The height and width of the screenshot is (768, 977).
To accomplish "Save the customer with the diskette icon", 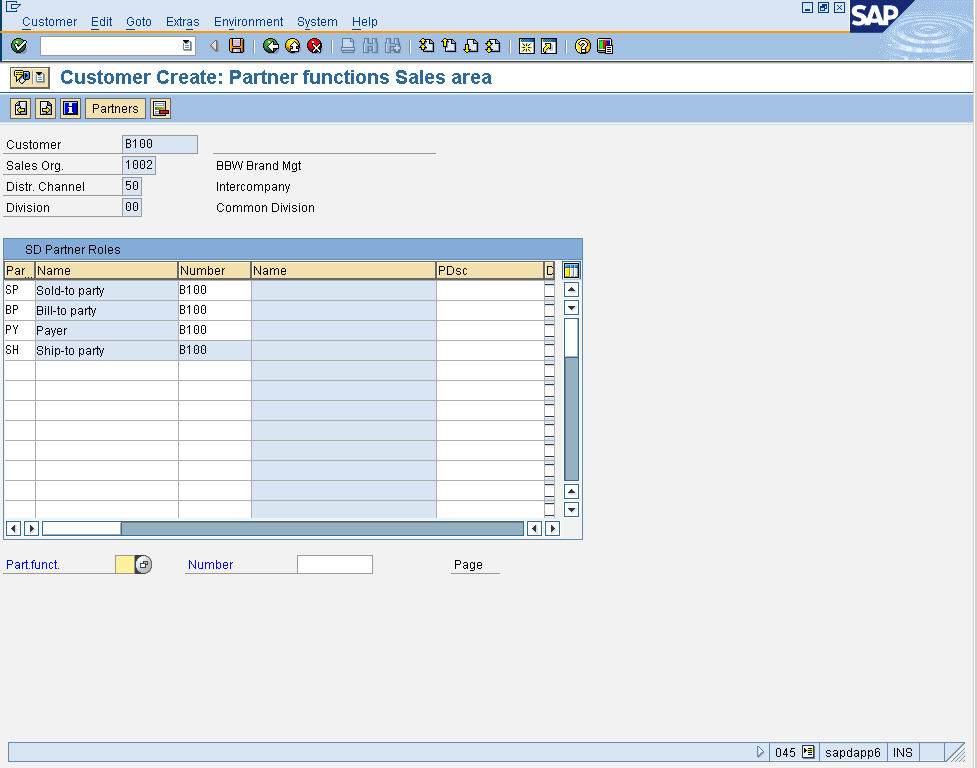I will [237, 45].
